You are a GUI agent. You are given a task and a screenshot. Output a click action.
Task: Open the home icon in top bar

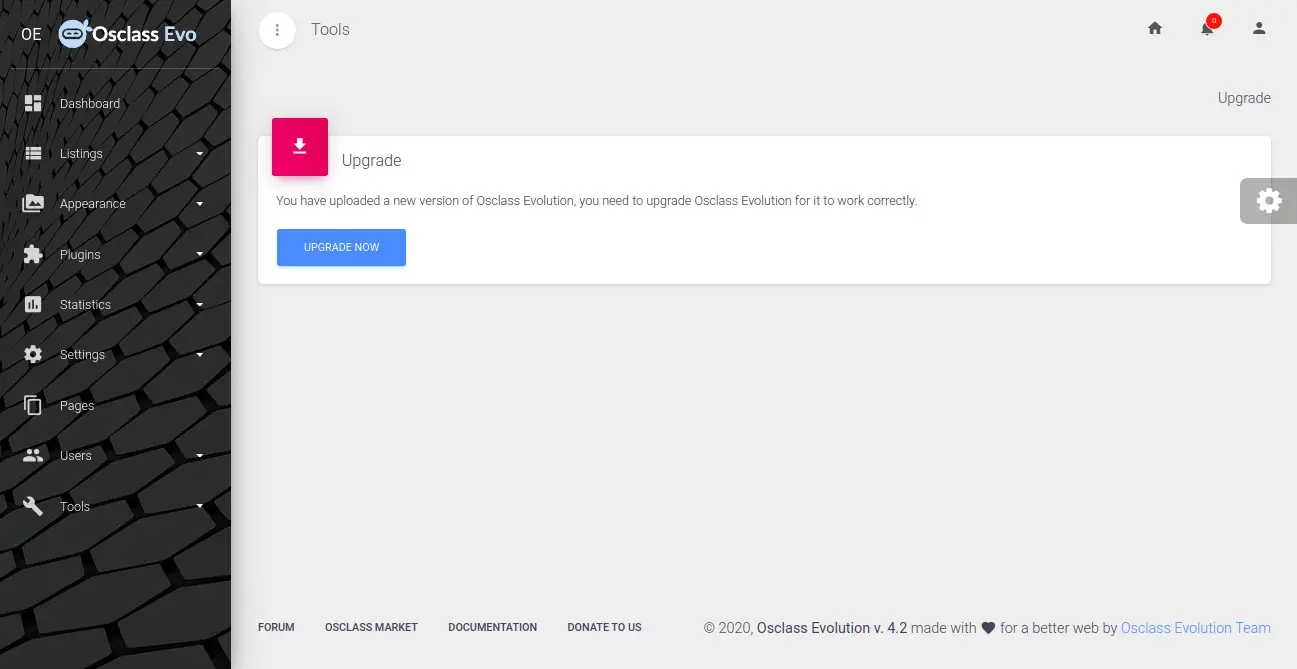[x=1155, y=29]
